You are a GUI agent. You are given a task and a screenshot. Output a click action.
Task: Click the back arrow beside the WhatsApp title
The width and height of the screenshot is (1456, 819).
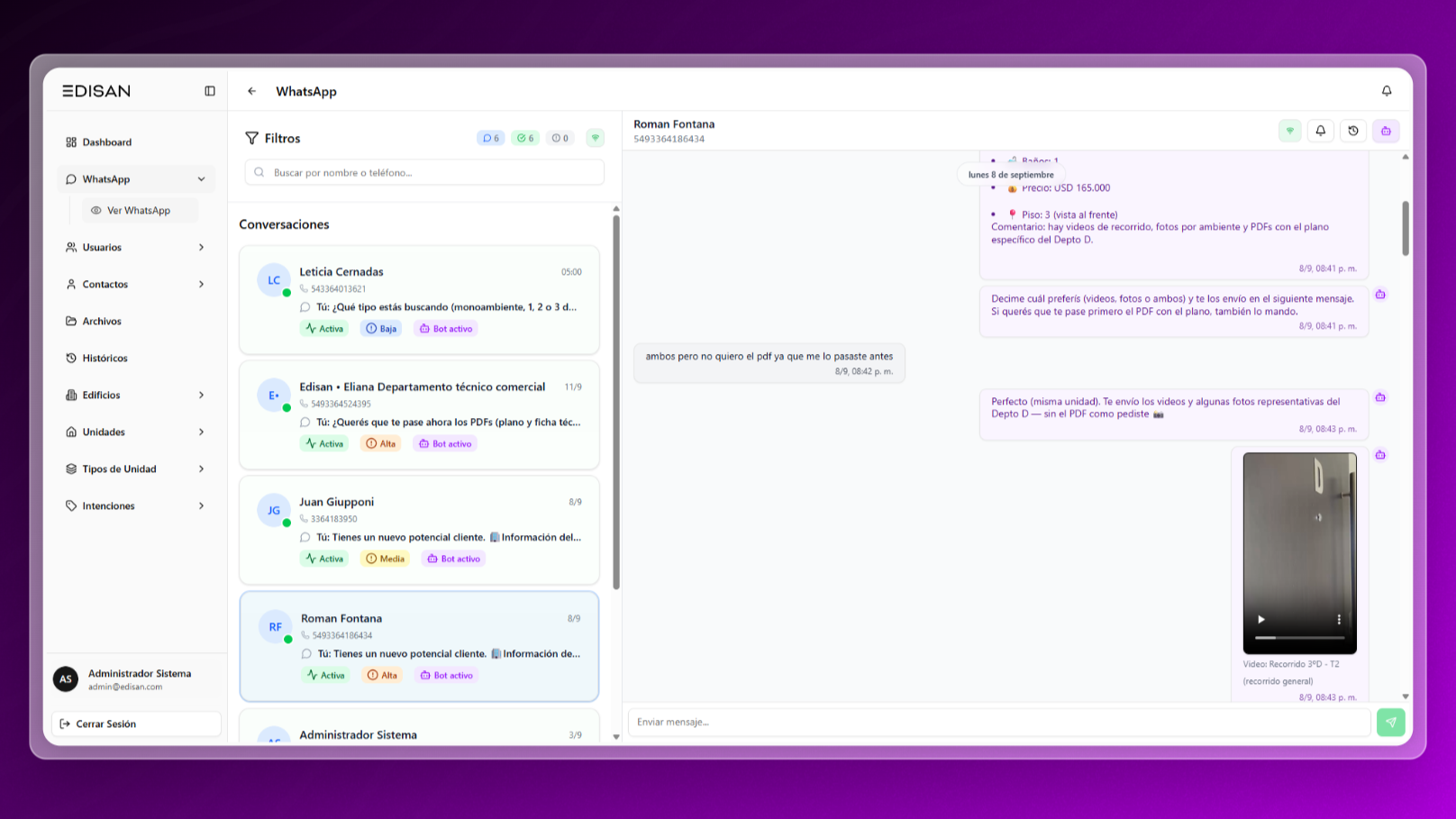tap(251, 91)
